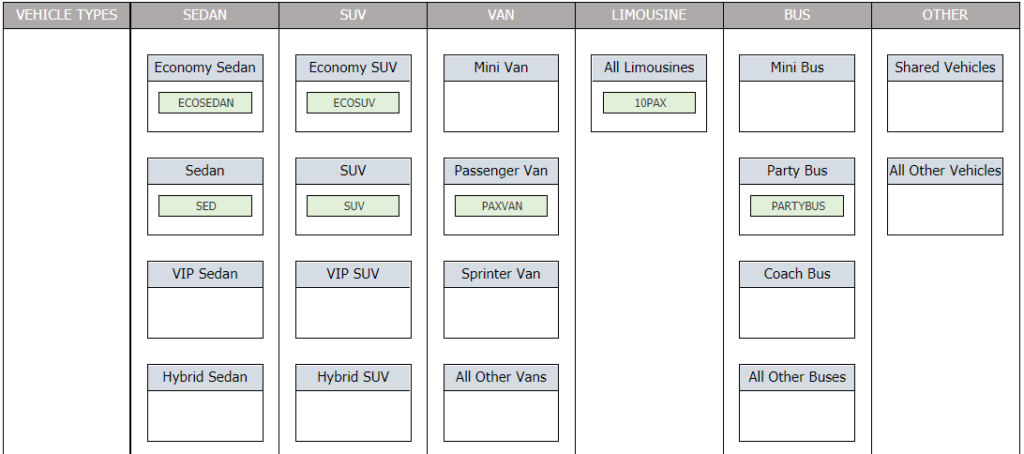The image size is (1024, 454).
Task: Click the ECOSUV vehicle code tag
Action: 353,103
